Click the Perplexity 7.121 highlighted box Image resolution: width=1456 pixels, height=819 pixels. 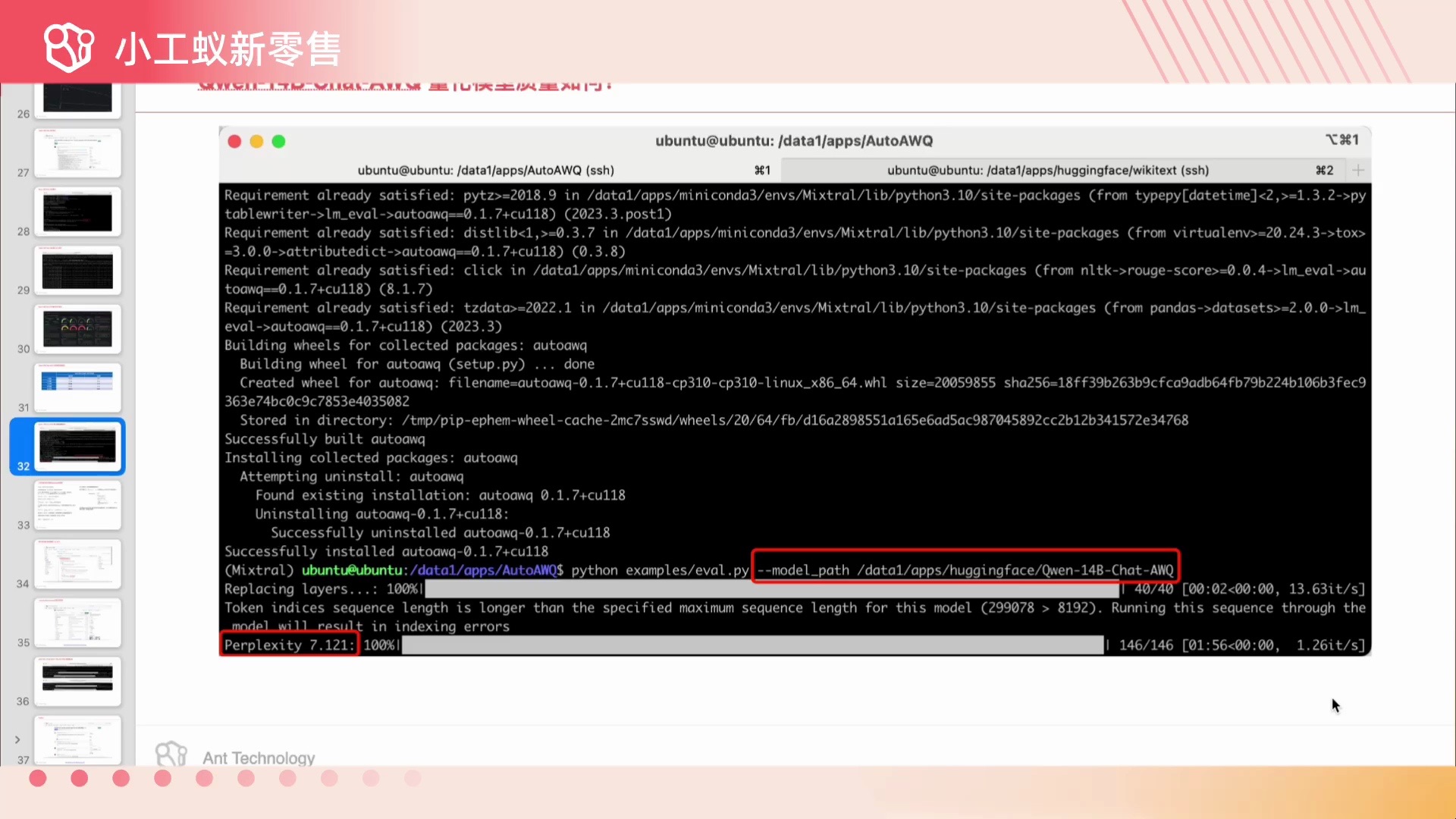(289, 645)
